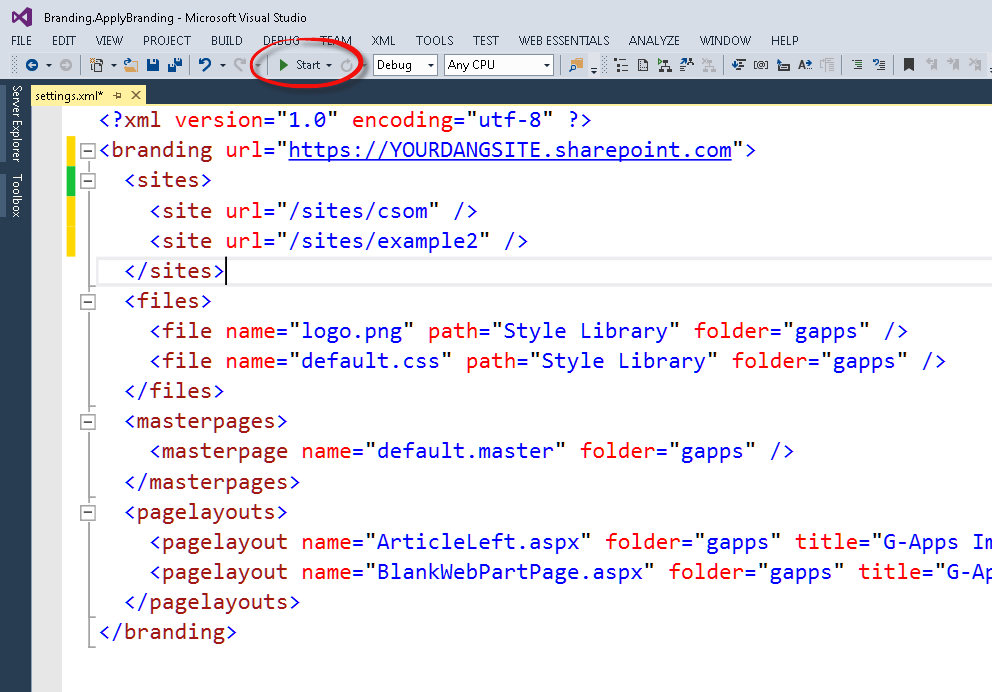Toggle a bookmark with the bookmark icon

click(x=908, y=65)
